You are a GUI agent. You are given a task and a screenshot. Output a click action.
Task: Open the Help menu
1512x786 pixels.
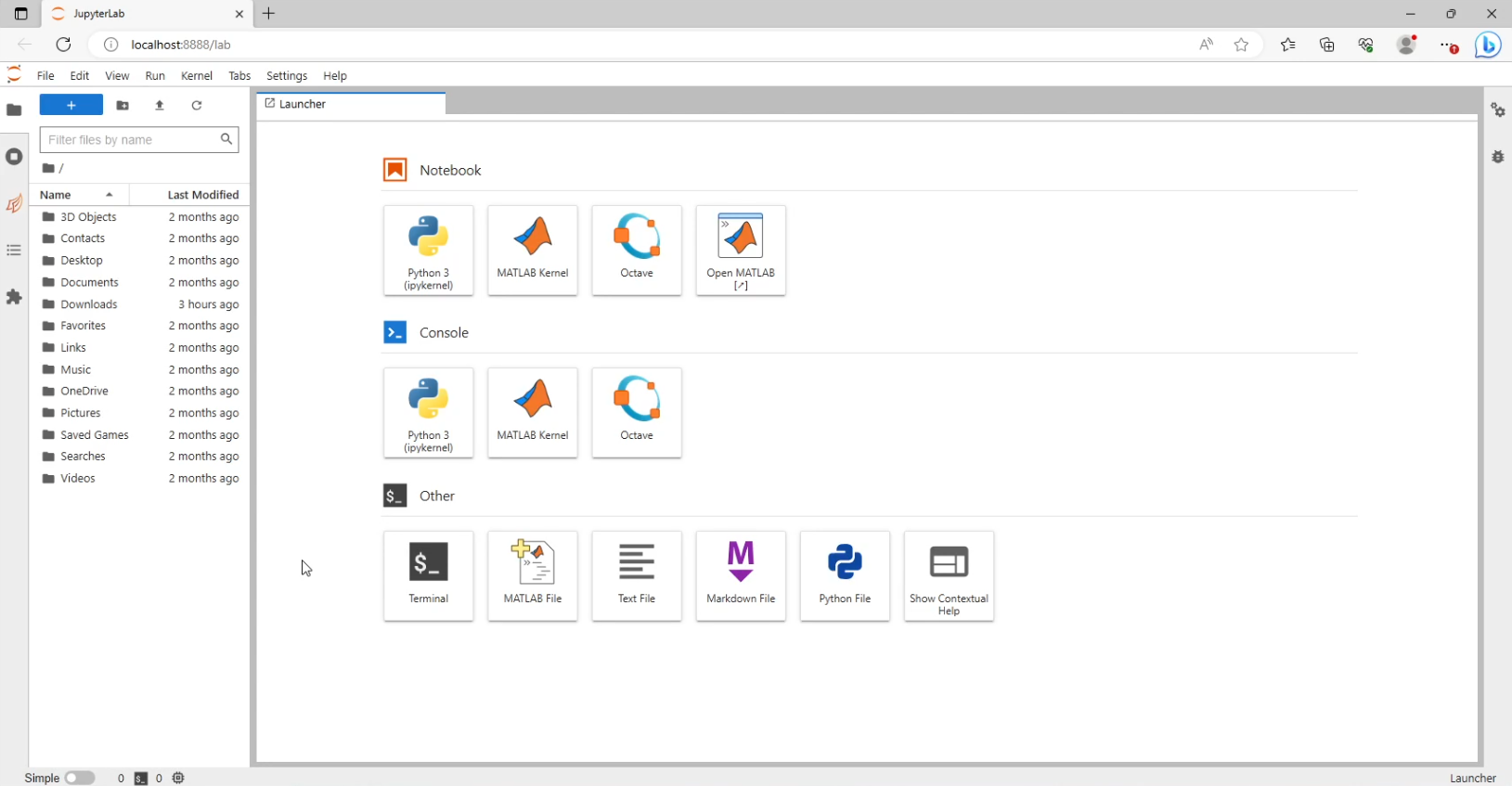335,76
